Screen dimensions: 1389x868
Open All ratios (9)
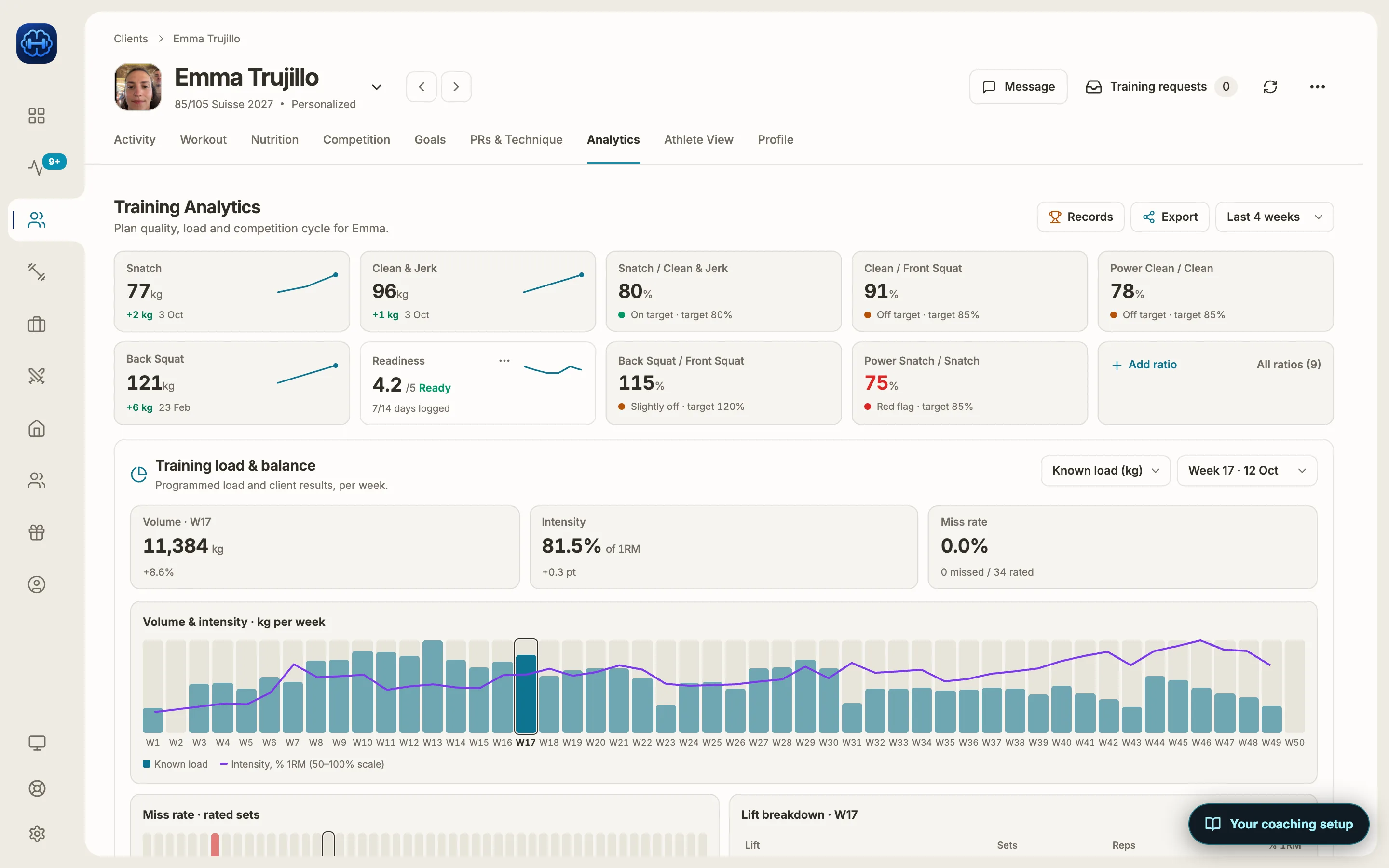coord(1289,365)
